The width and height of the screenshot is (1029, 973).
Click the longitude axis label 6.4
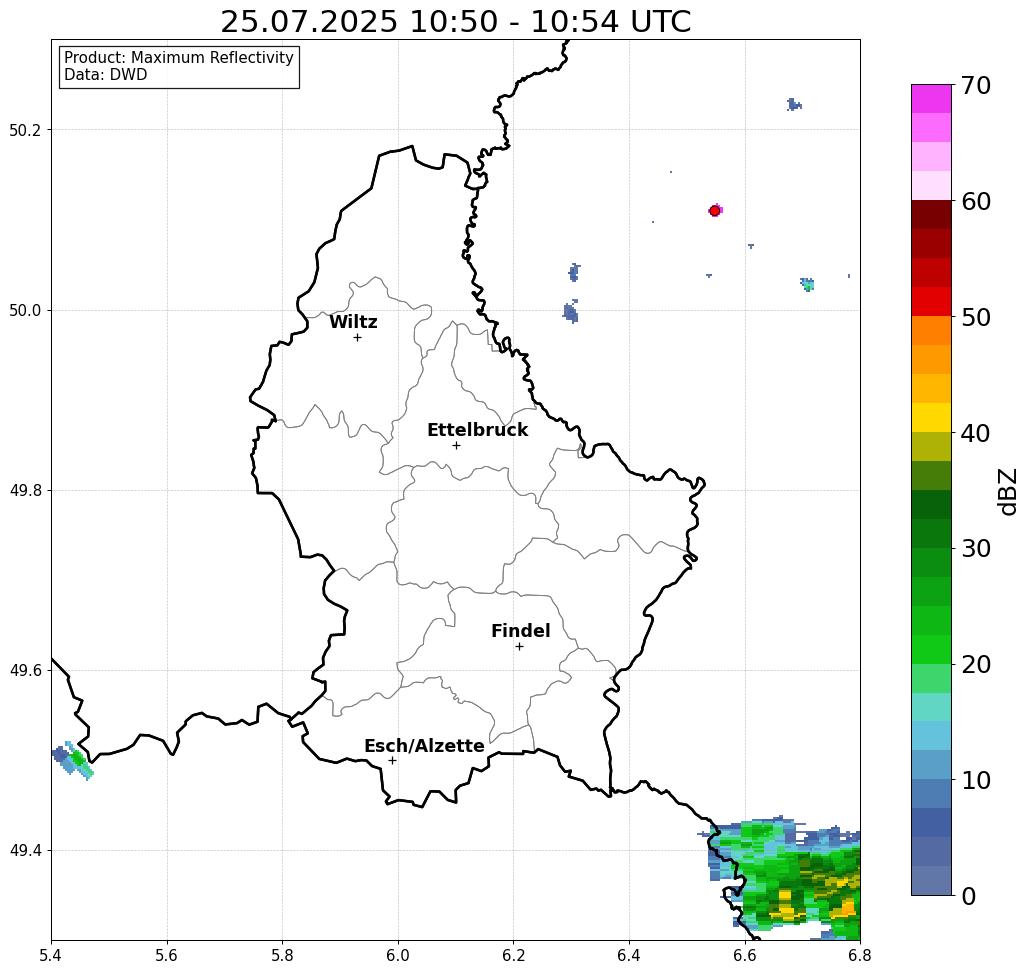[629, 955]
